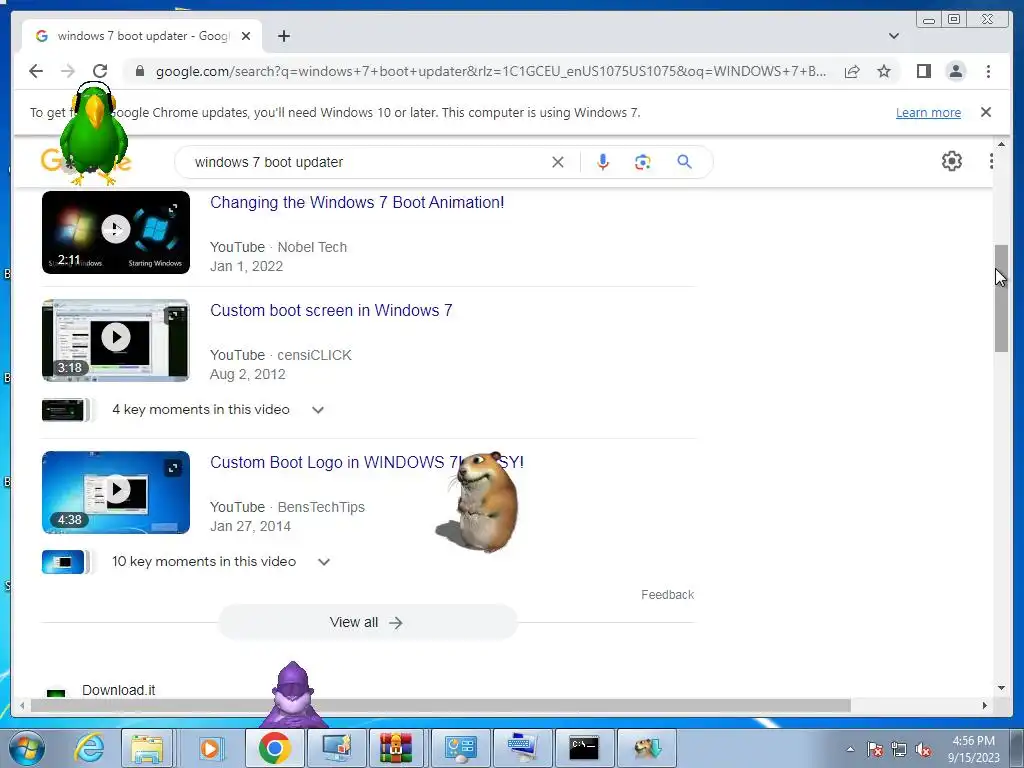Reload the Google search page
This screenshot has width=1024, height=768.
click(x=100, y=71)
